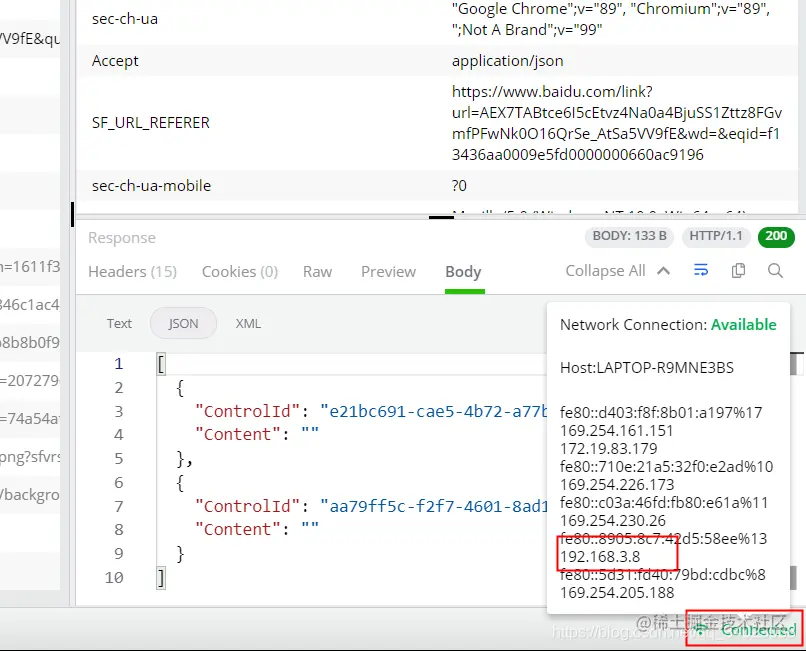
Task: Select IP address 169.254.161.151
Action: [x=616, y=430]
